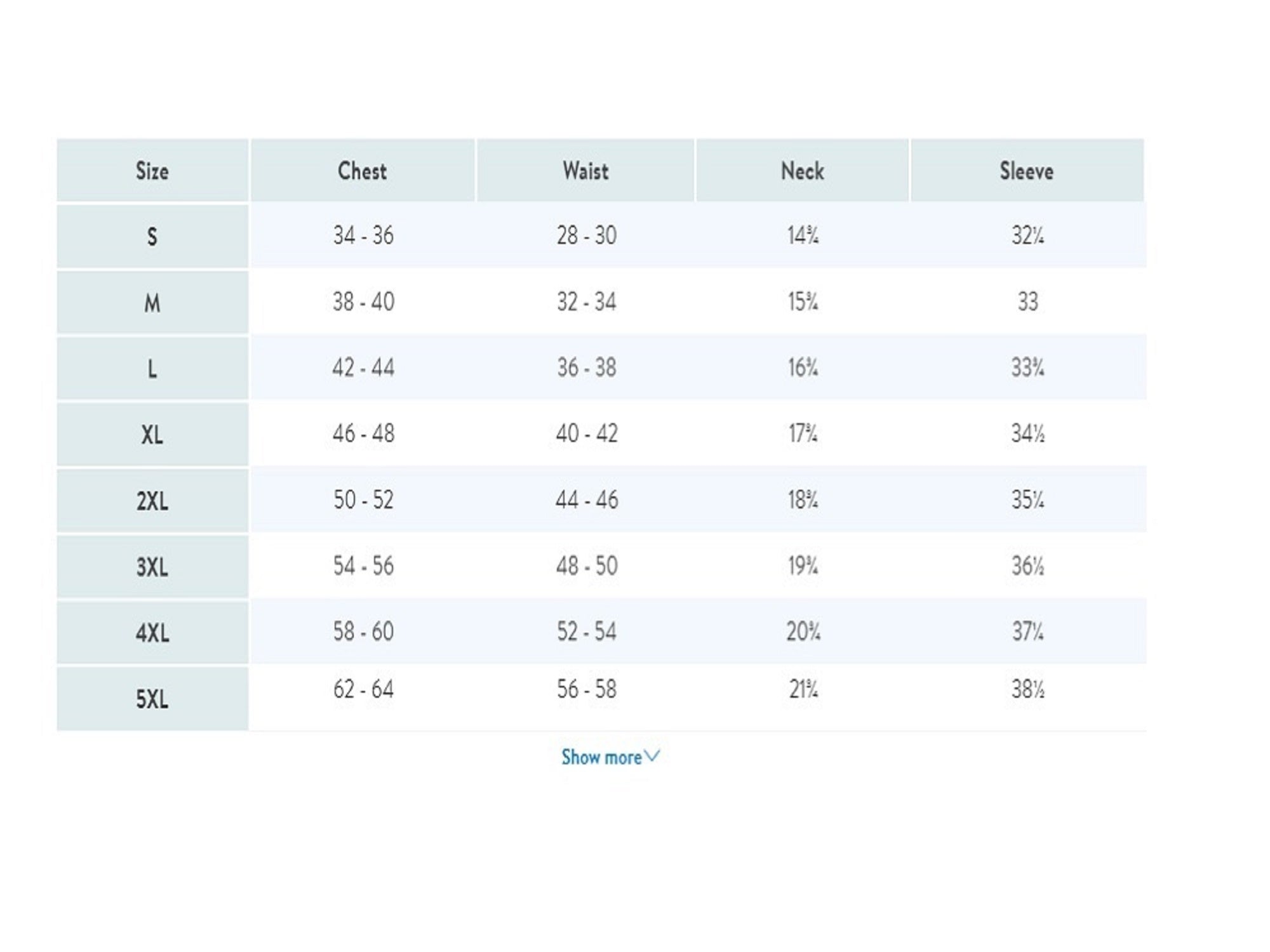1270x952 pixels.
Task: Click the 62 - 64 chest cell
Action: 363,689
